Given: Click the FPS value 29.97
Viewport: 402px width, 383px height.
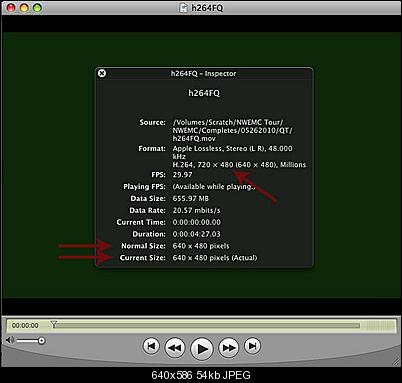Looking at the screenshot, I should [182, 175].
